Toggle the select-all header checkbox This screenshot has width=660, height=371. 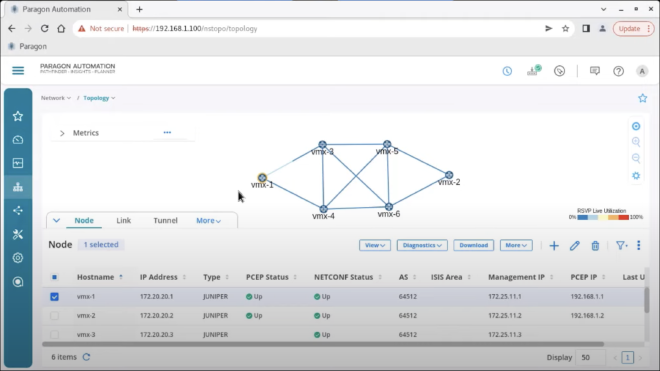tap(54, 277)
